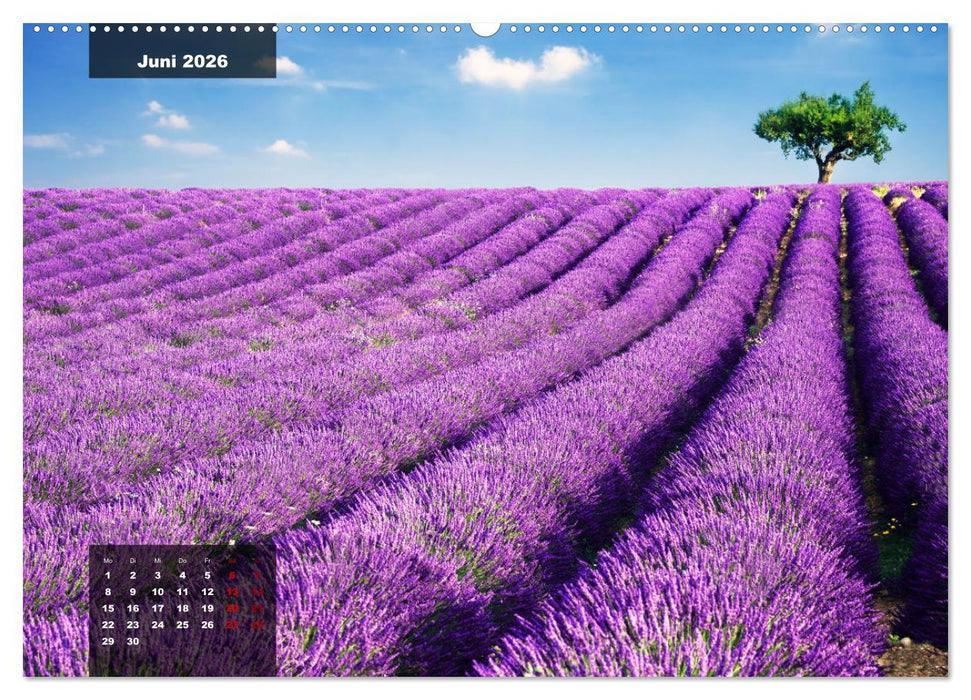Select date 1 in the calendar grid
The width and height of the screenshot is (971, 700).
107,576
